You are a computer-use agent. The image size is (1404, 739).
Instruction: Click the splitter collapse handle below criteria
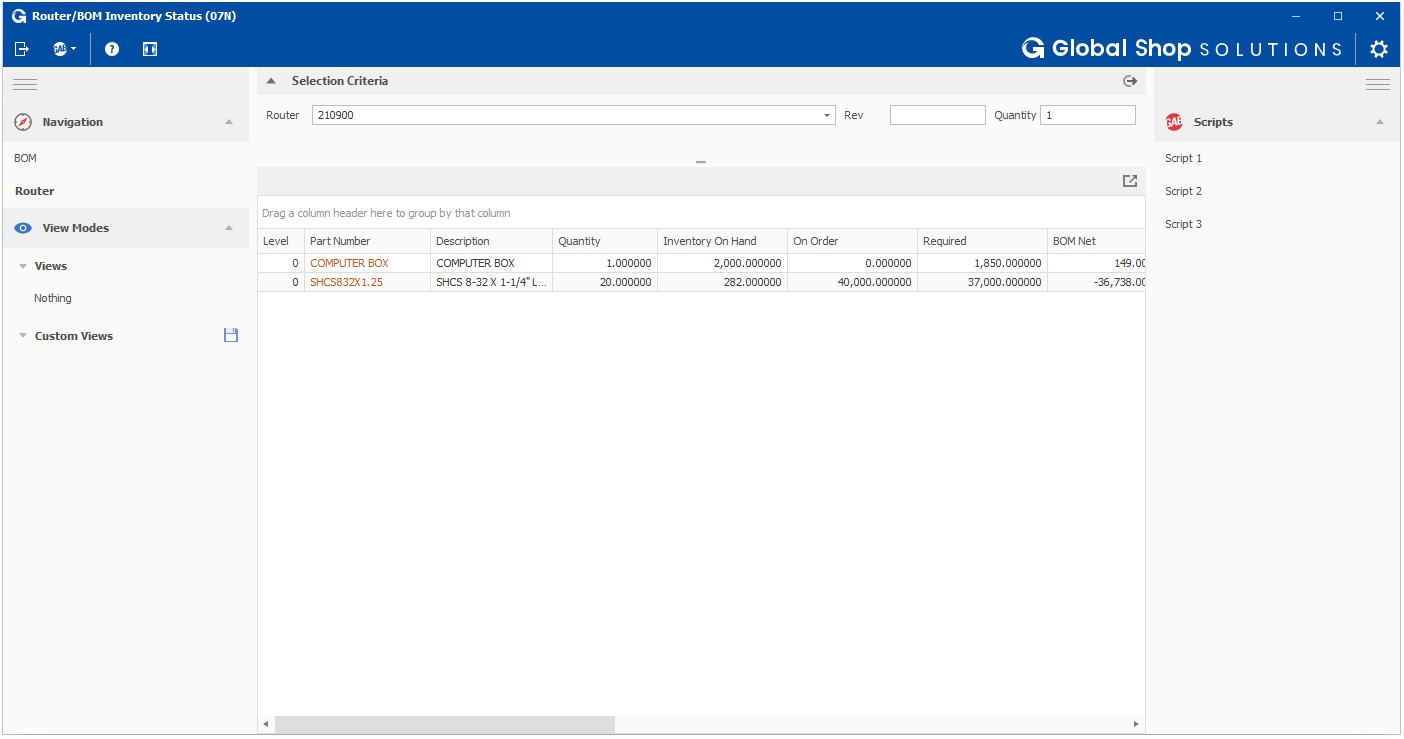point(701,161)
